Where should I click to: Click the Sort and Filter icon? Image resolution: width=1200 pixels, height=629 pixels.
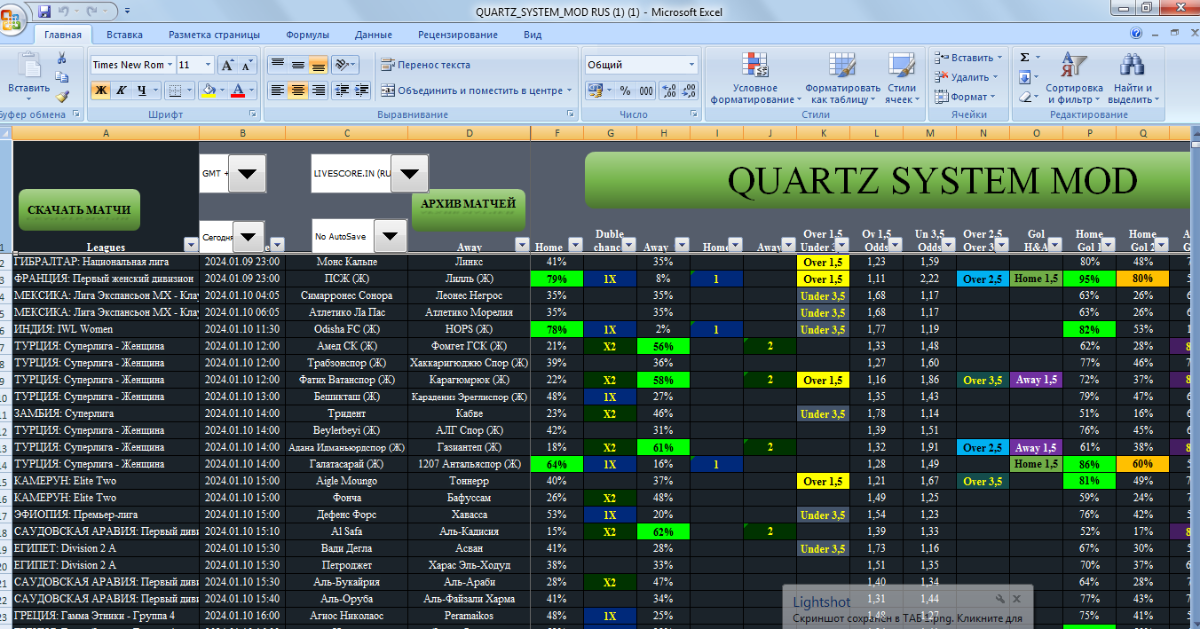pyautogui.click(x=1073, y=80)
